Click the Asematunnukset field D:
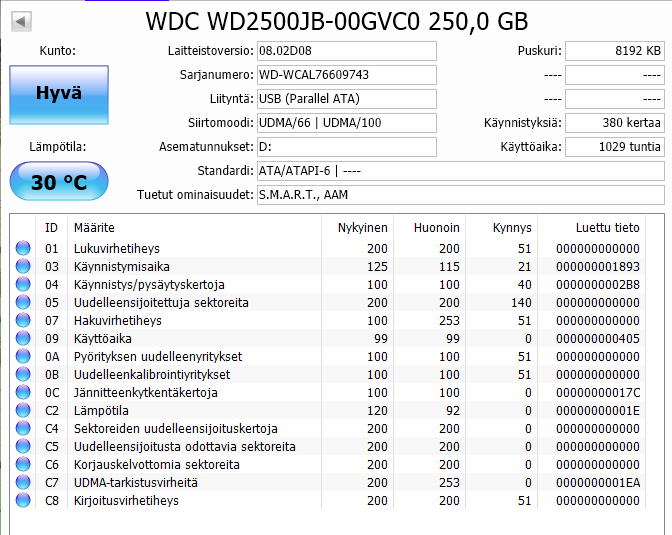 click(347, 147)
